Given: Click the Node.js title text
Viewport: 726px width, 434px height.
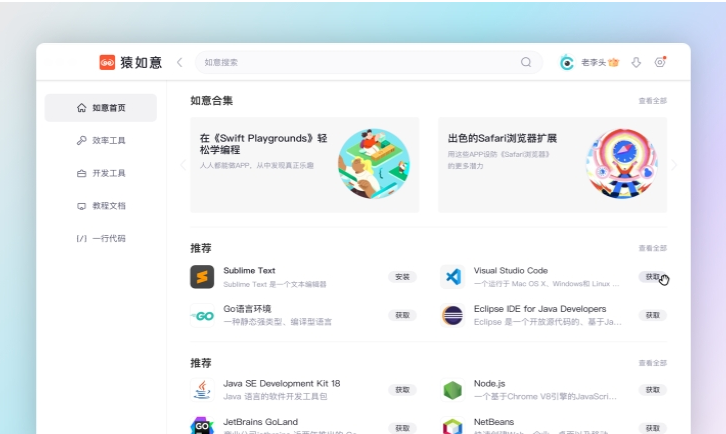Looking at the screenshot, I should [x=489, y=384].
